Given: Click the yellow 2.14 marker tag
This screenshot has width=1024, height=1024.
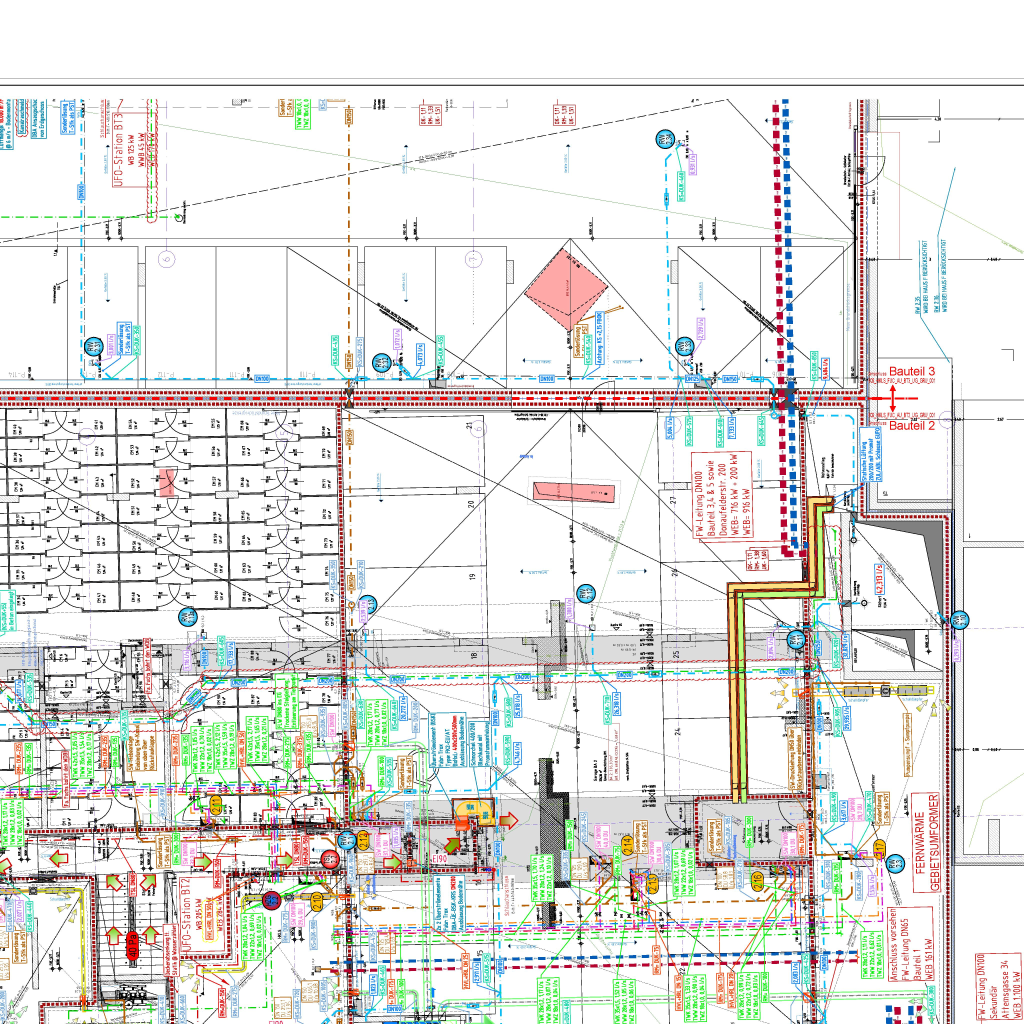Looking at the screenshot, I should [x=628, y=845].
